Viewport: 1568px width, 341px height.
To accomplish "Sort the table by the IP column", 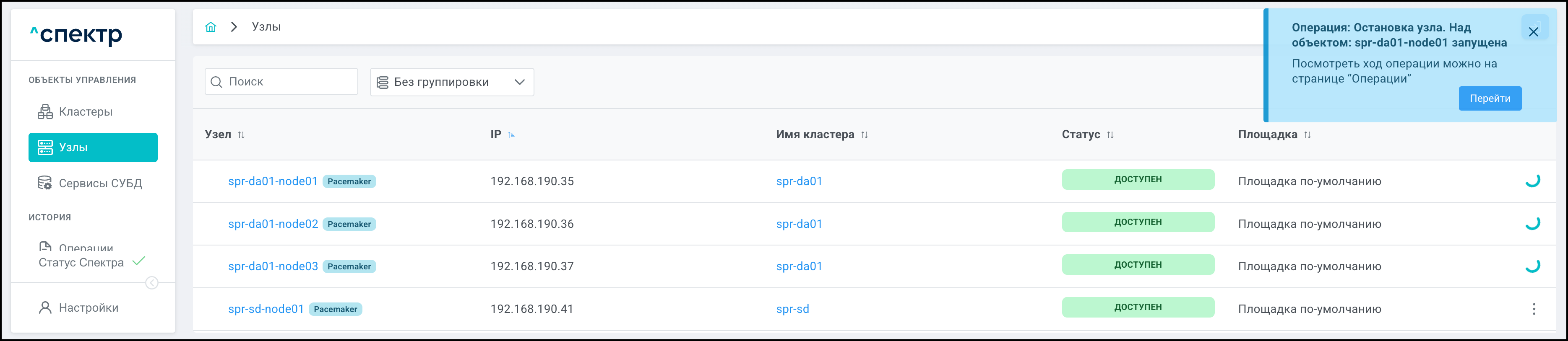I will pos(511,135).
